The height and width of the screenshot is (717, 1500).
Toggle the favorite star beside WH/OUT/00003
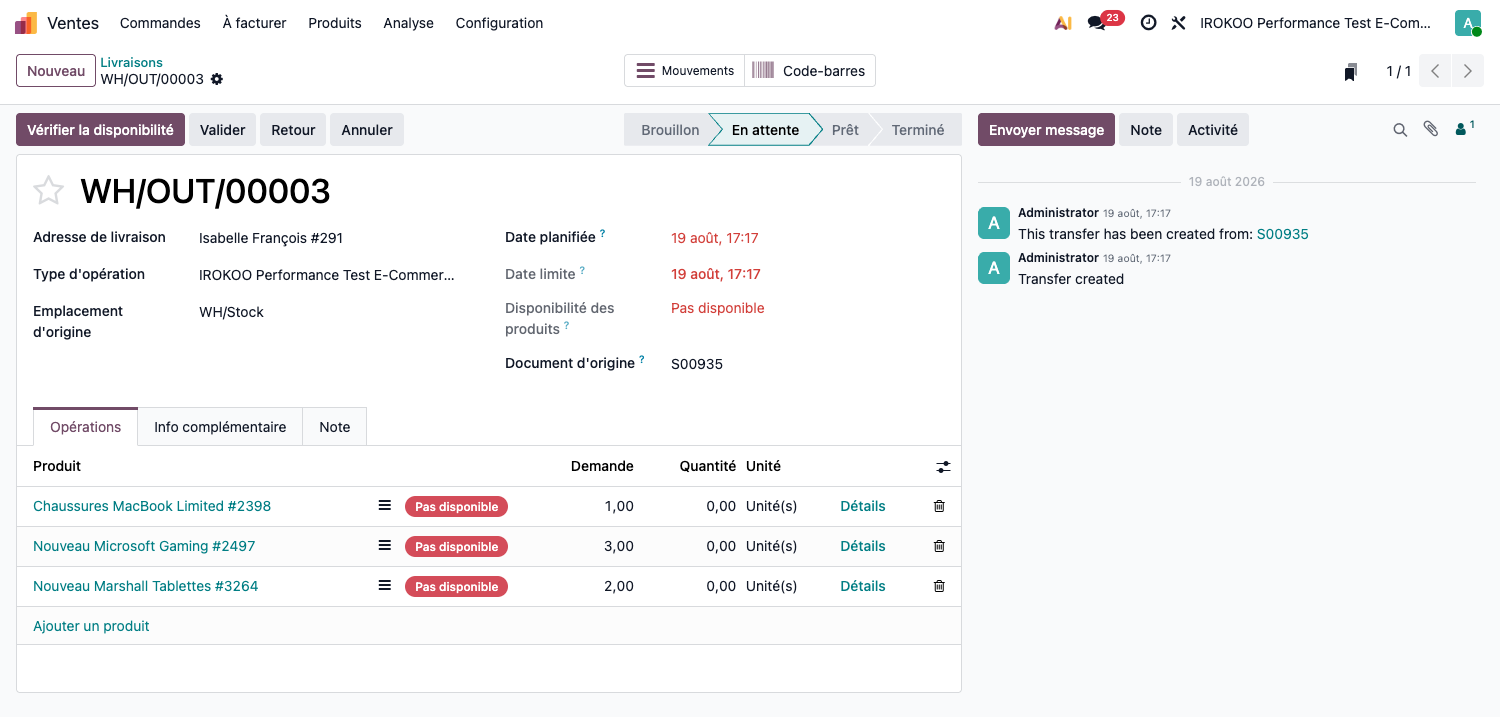click(x=48, y=190)
